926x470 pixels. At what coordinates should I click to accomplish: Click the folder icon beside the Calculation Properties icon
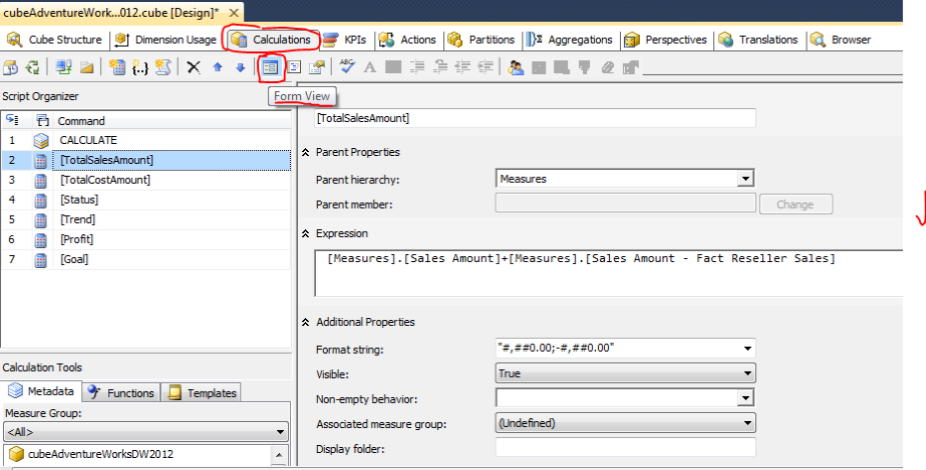(87, 67)
